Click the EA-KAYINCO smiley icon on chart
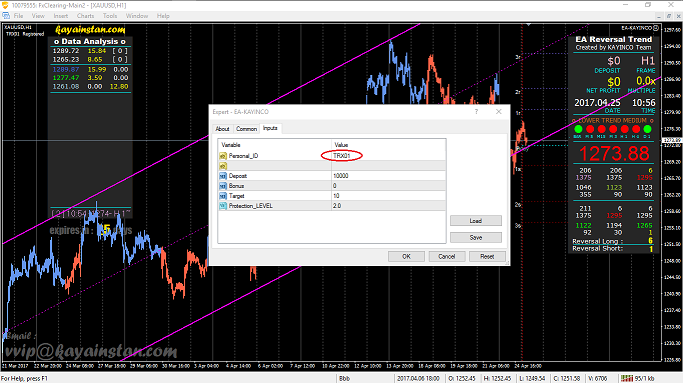Viewport: 683px width, 383px height. [656, 28]
